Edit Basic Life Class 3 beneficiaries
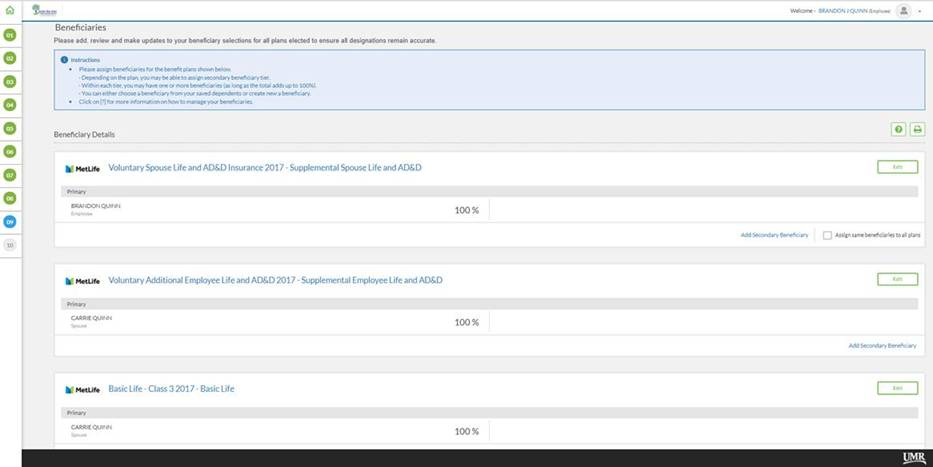Viewport: 933px width, 467px height. [897, 388]
